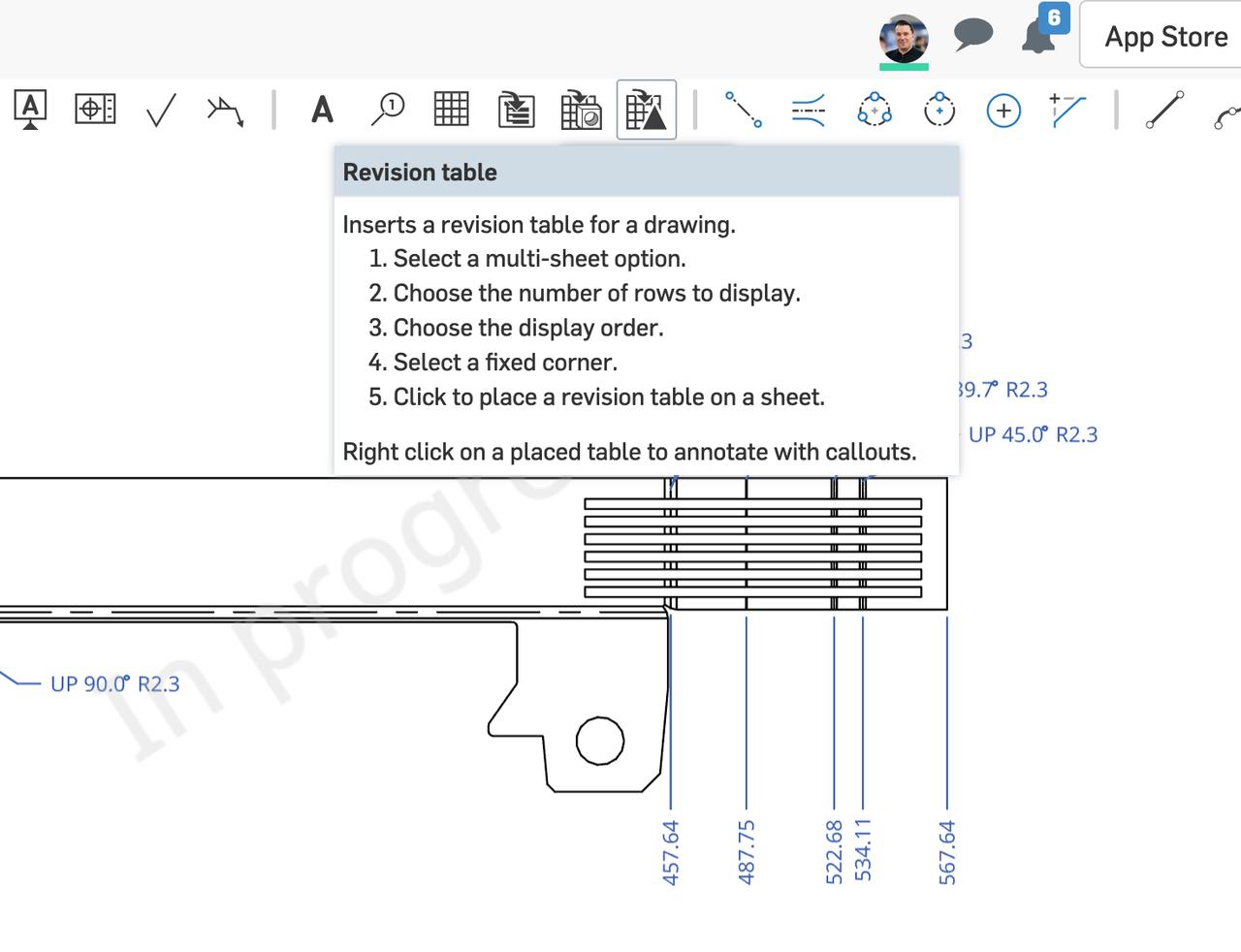Insert a table into the drawing
The image size is (1241, 952).
452,111
